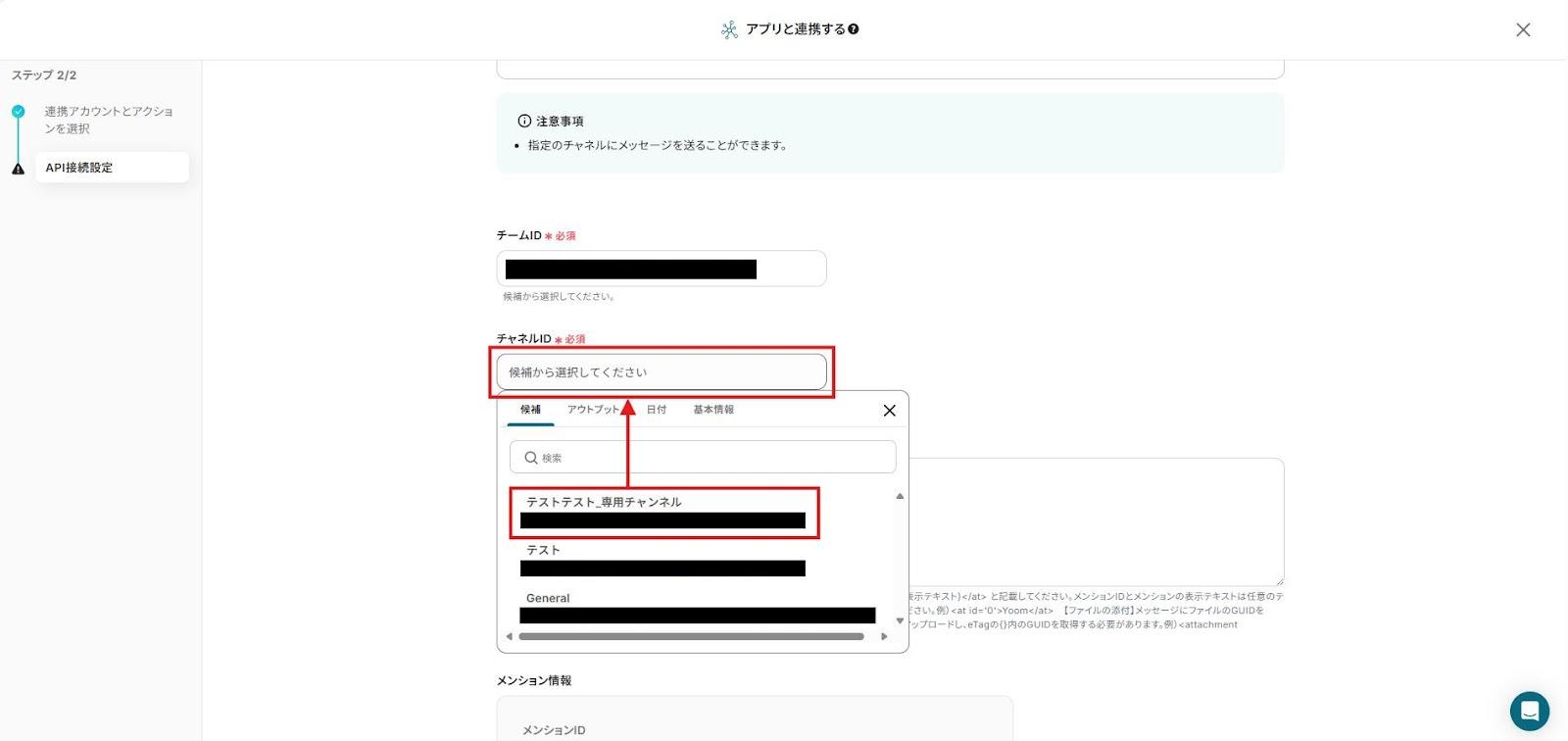Close the アプリと連携する setup dialog

point(1523,29)
